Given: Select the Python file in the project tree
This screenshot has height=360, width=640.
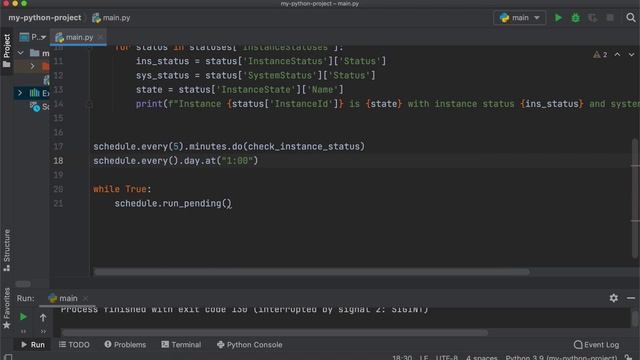Looking at the screenshot, I should pyautogui.click(x=46, y=80).
